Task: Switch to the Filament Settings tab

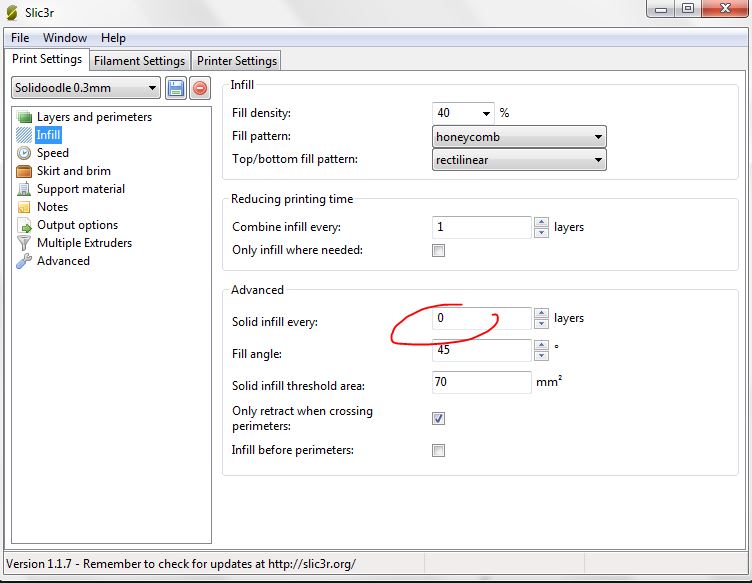Action: pyautogui.click(x=141, y=61)
